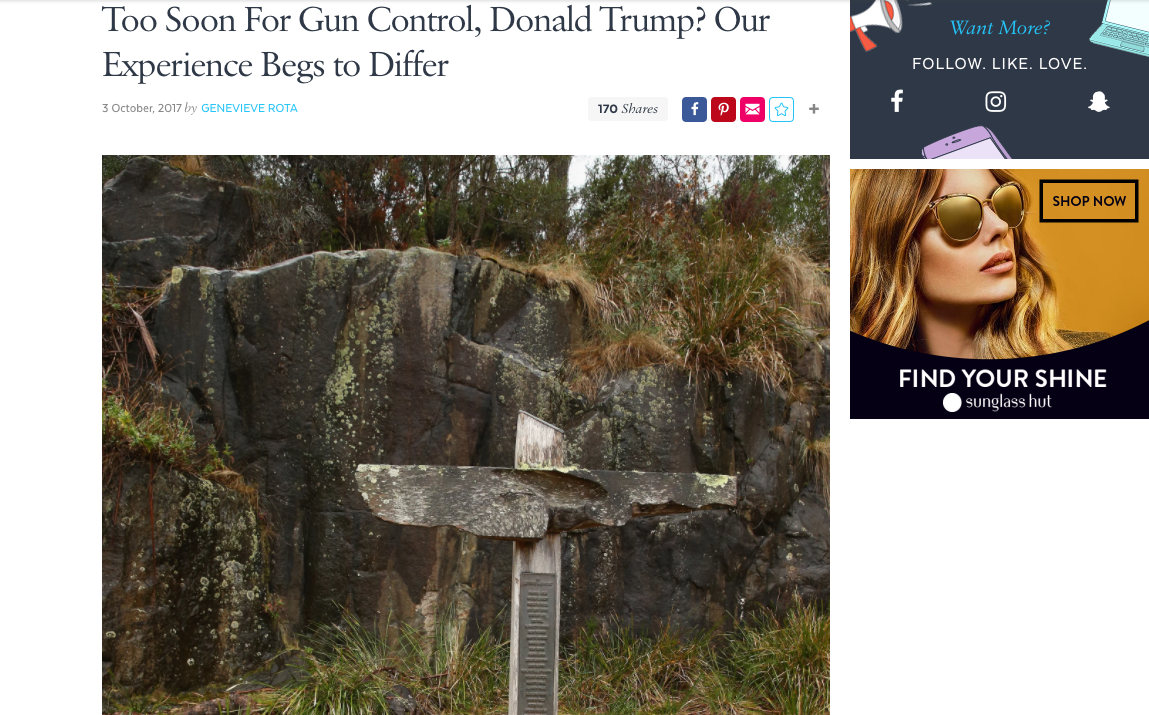This screenshot has height=715, width=1149.
Task: Click the memorial cross article image
Action: click(466, 434)
